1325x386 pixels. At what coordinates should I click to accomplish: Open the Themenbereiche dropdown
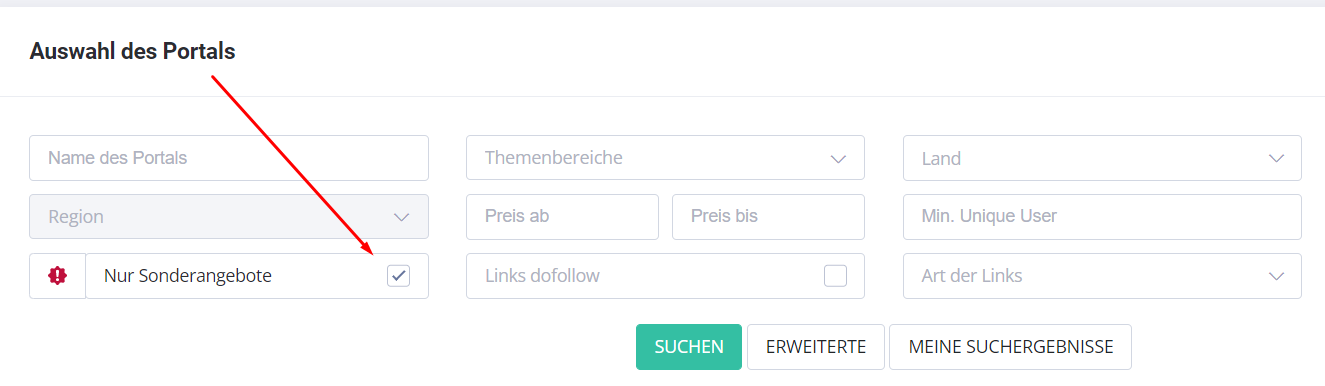[x=665, y=158]
